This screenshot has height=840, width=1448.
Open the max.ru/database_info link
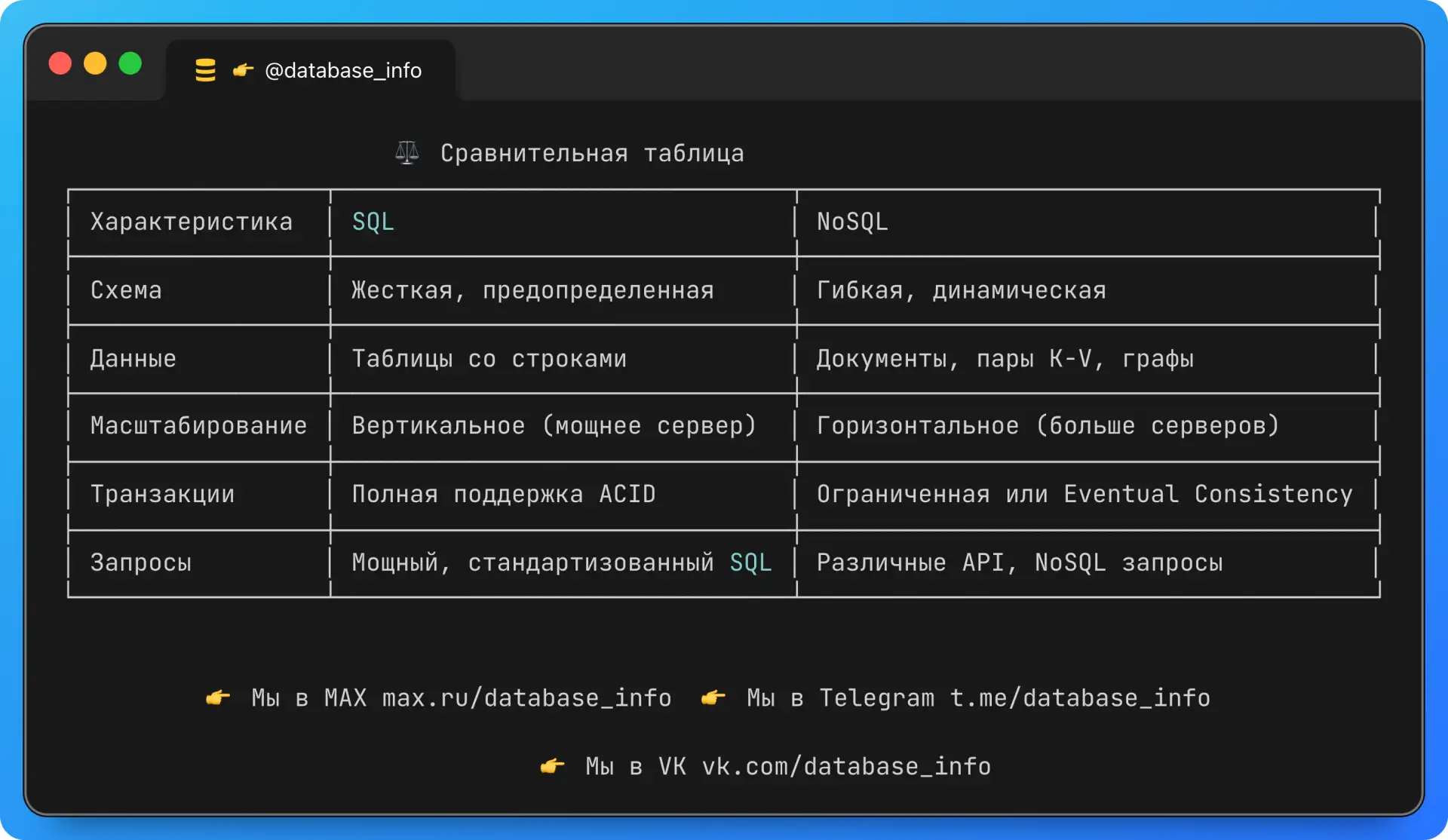coord(526,698)
